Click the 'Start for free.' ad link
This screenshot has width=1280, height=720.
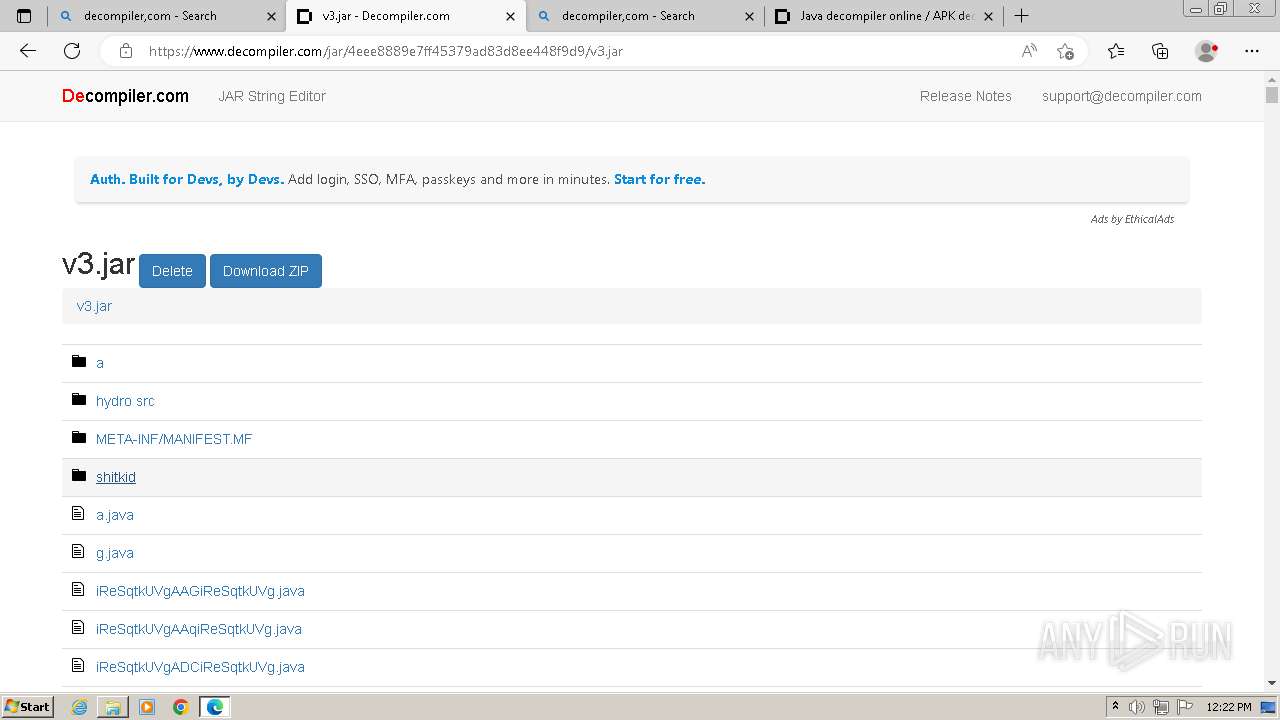(659, 179)
